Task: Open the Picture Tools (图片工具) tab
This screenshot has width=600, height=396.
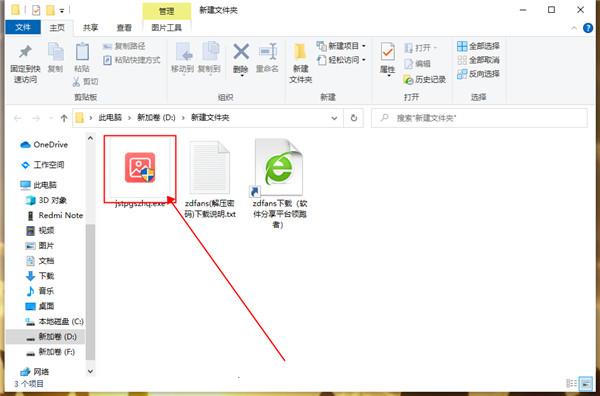Action: point(166,28)
